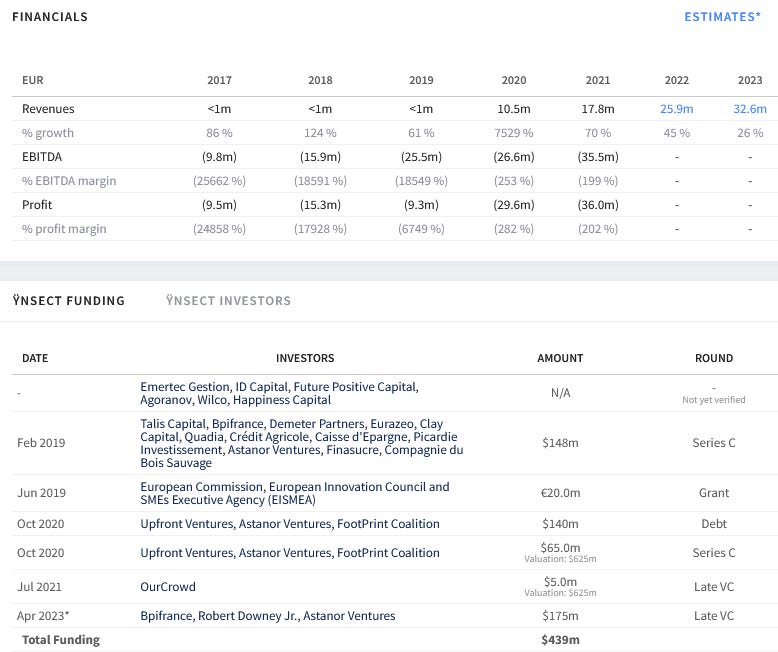Select the $148m Series C amount
Viewport: 778px width, 652px height.
tap(560, 443)
